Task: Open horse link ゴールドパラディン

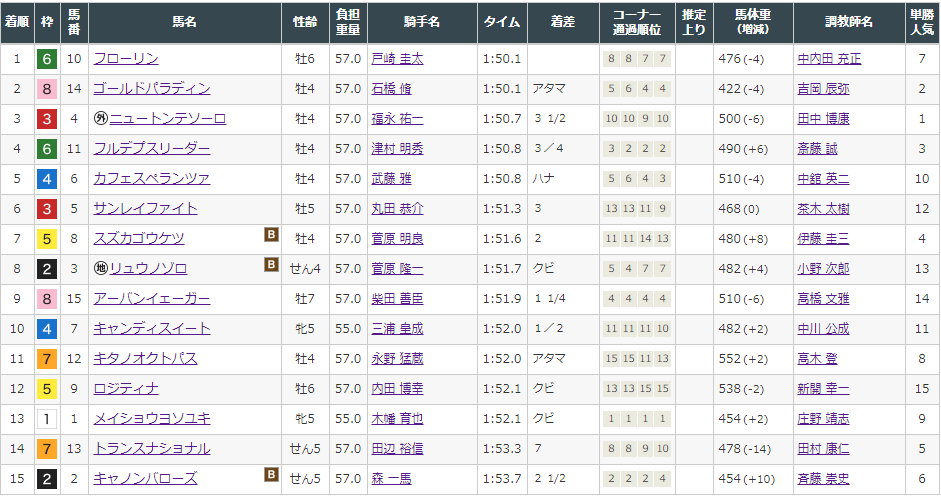Action: pos(152,89)
